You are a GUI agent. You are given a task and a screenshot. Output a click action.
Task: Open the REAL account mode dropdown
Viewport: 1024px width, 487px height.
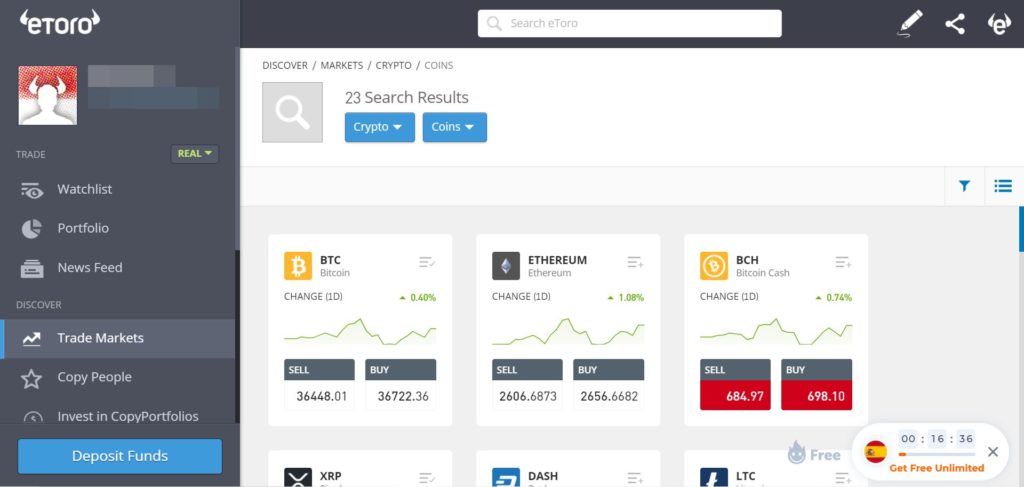click(195, 153)
